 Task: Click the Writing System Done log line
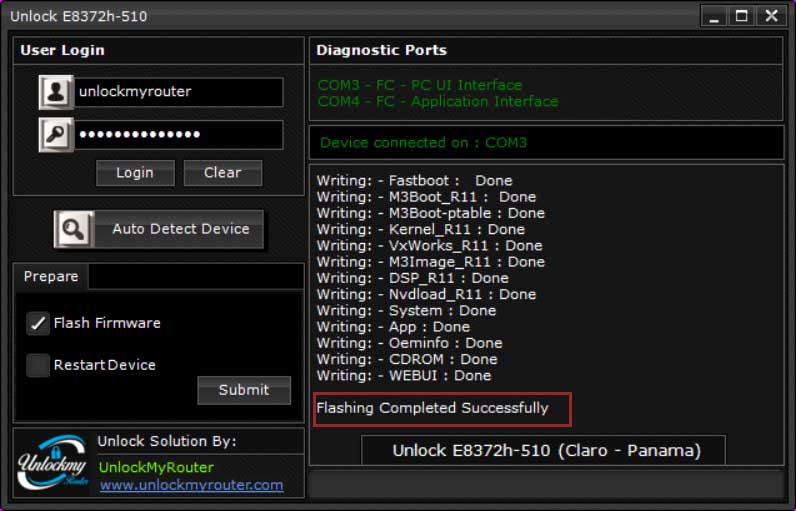(407, 311)
